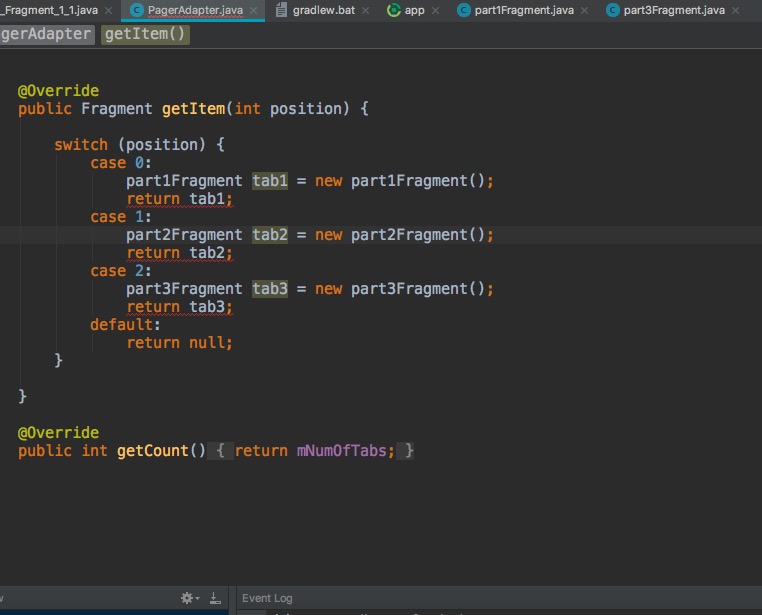The width and height of the screenshot is (762, 615).
Task: Click the hide panel download-arrow icon
Action: point(215,598)
